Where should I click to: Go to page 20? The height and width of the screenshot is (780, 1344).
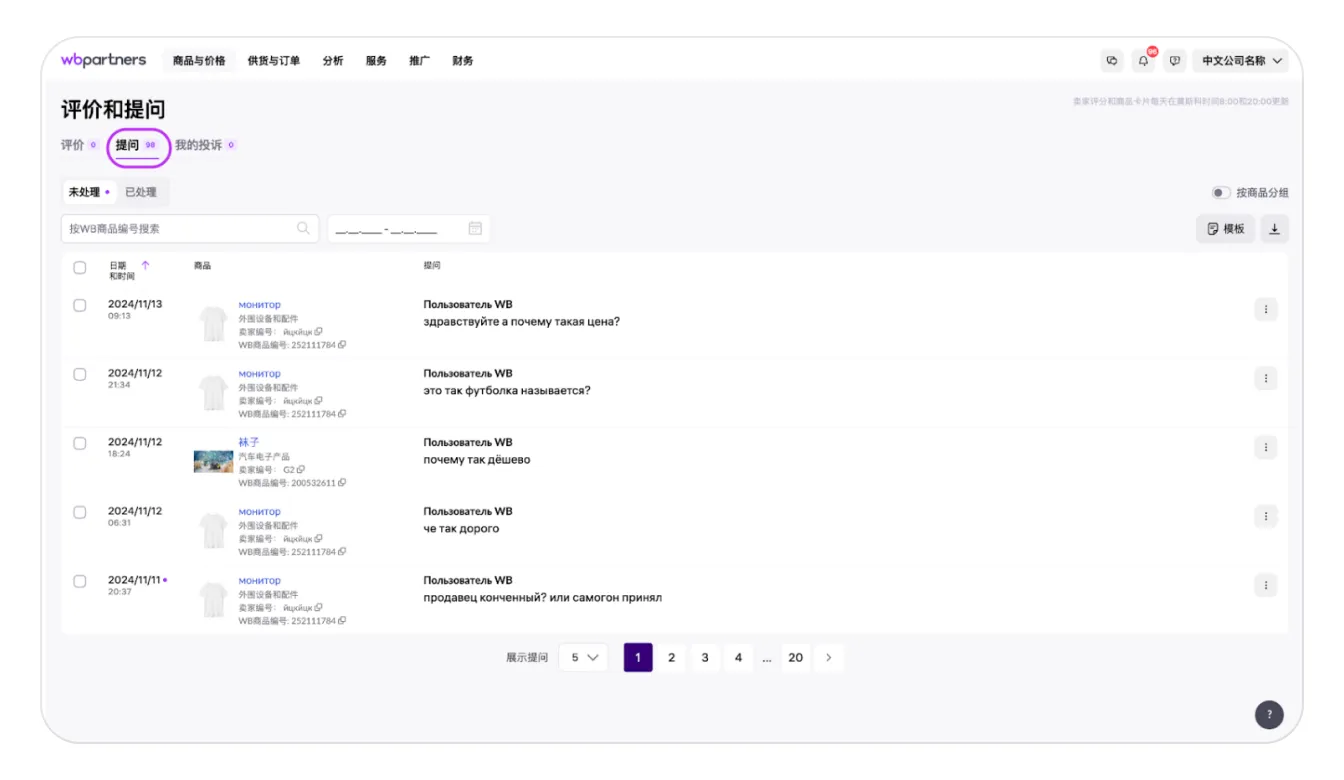796,658
